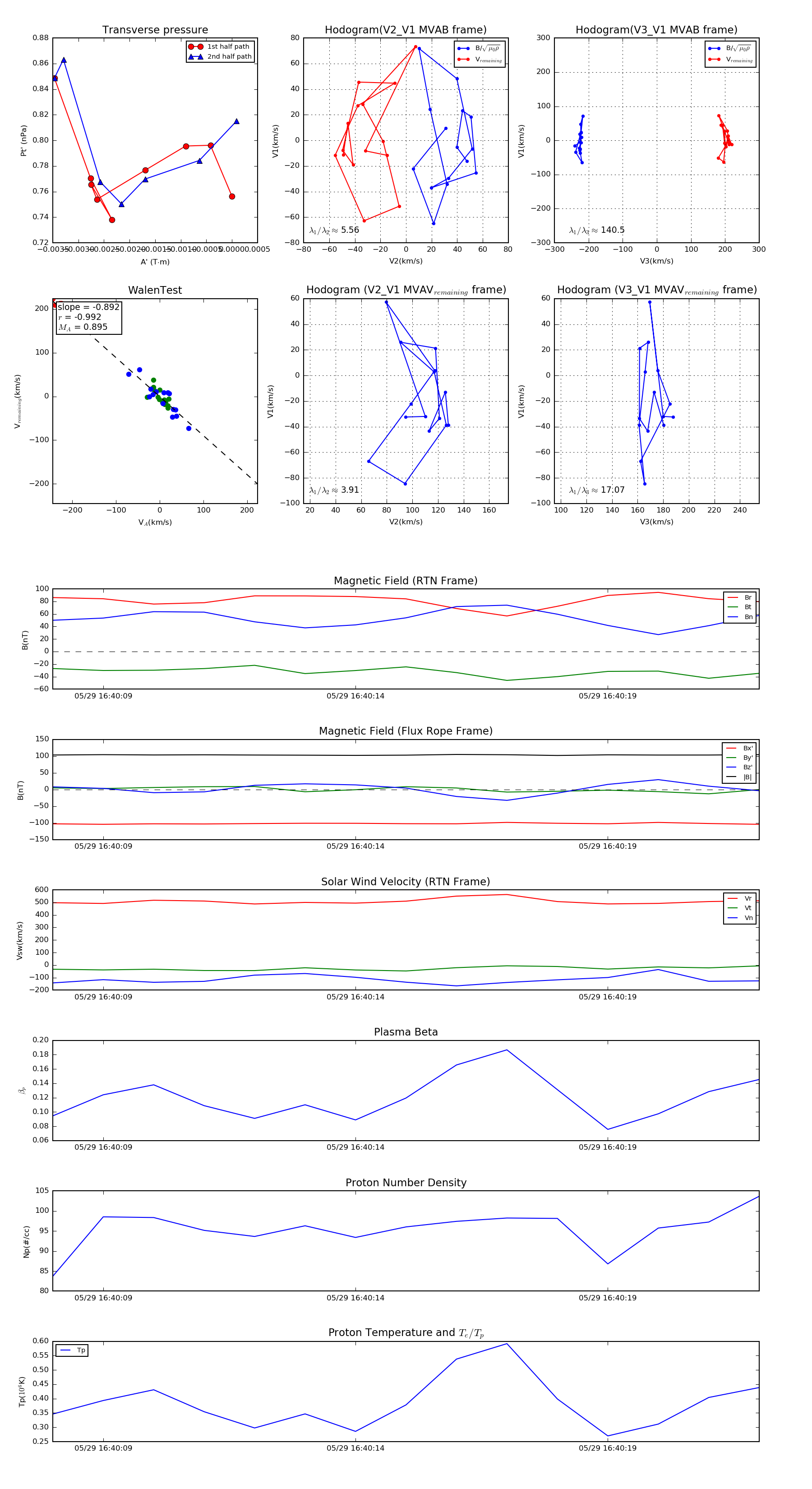Click eigenvalue ratio 3.91 label
Screen dimensions: 812x1489
pyautogui.click(x=334, y=490)
